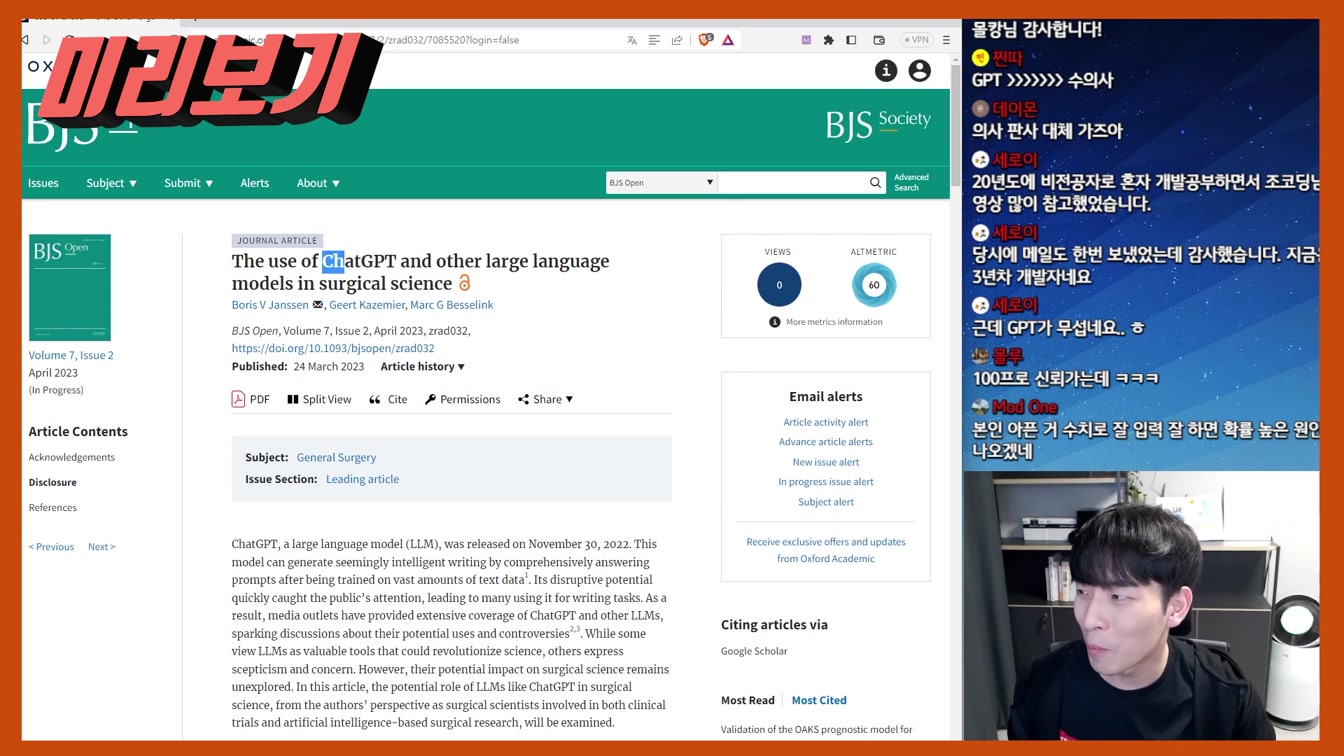Jump to Disclosure section

click(x=52, y=482)
